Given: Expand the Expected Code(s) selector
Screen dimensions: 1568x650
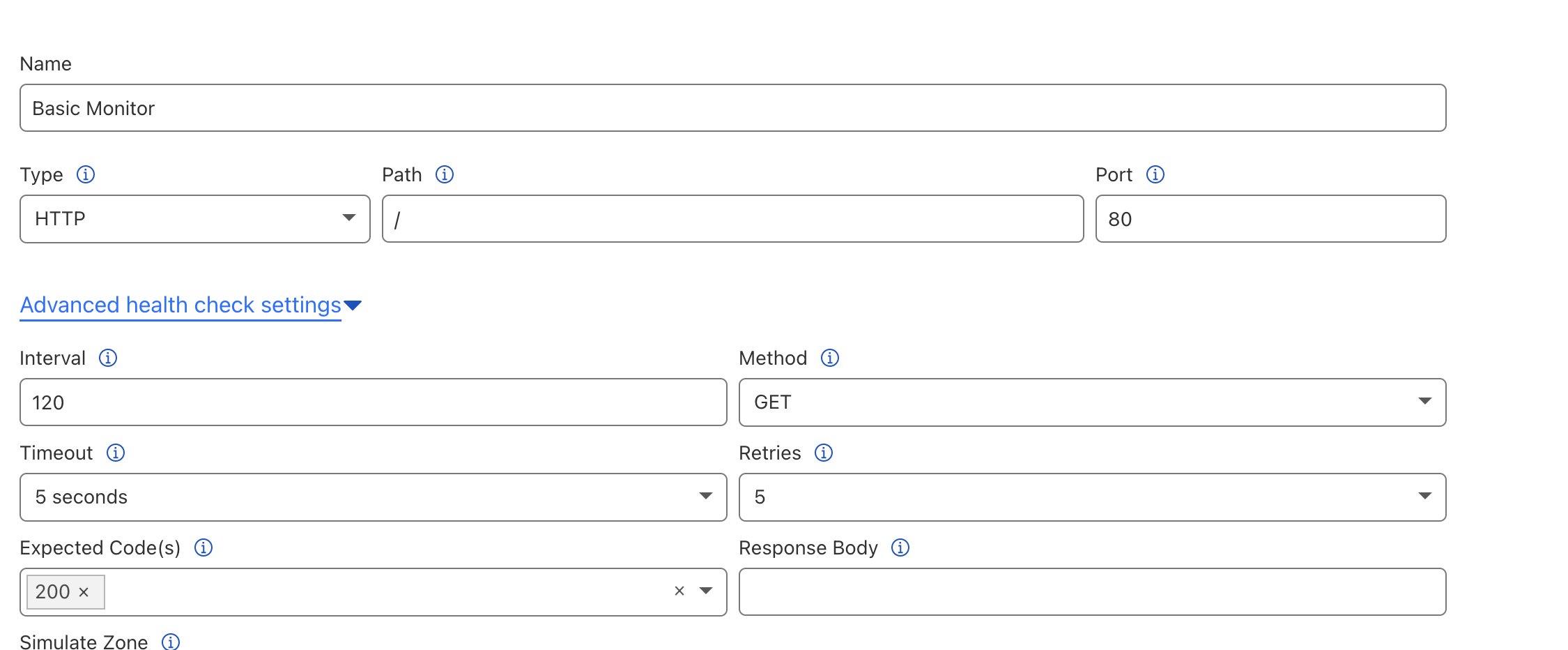Looking at the screenshot, I should point(707,591).
